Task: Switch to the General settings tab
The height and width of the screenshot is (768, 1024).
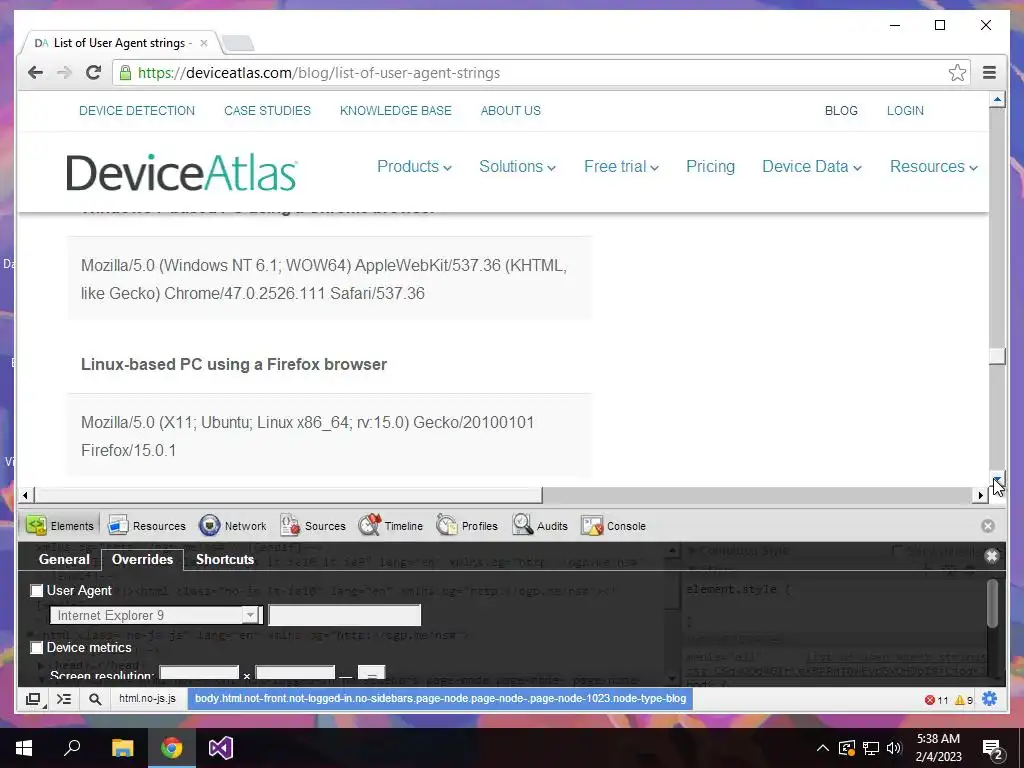Action: (x=64, y=559)
